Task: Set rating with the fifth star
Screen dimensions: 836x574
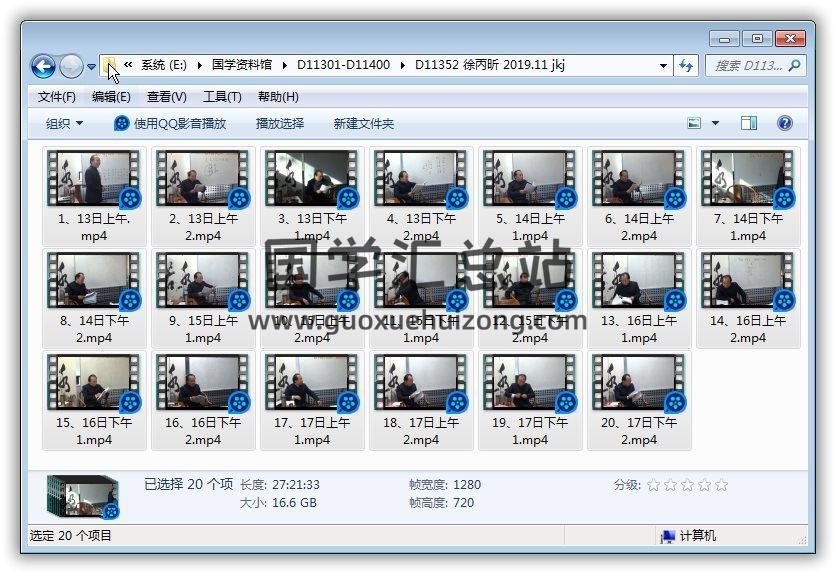Action: coord(721,485)
